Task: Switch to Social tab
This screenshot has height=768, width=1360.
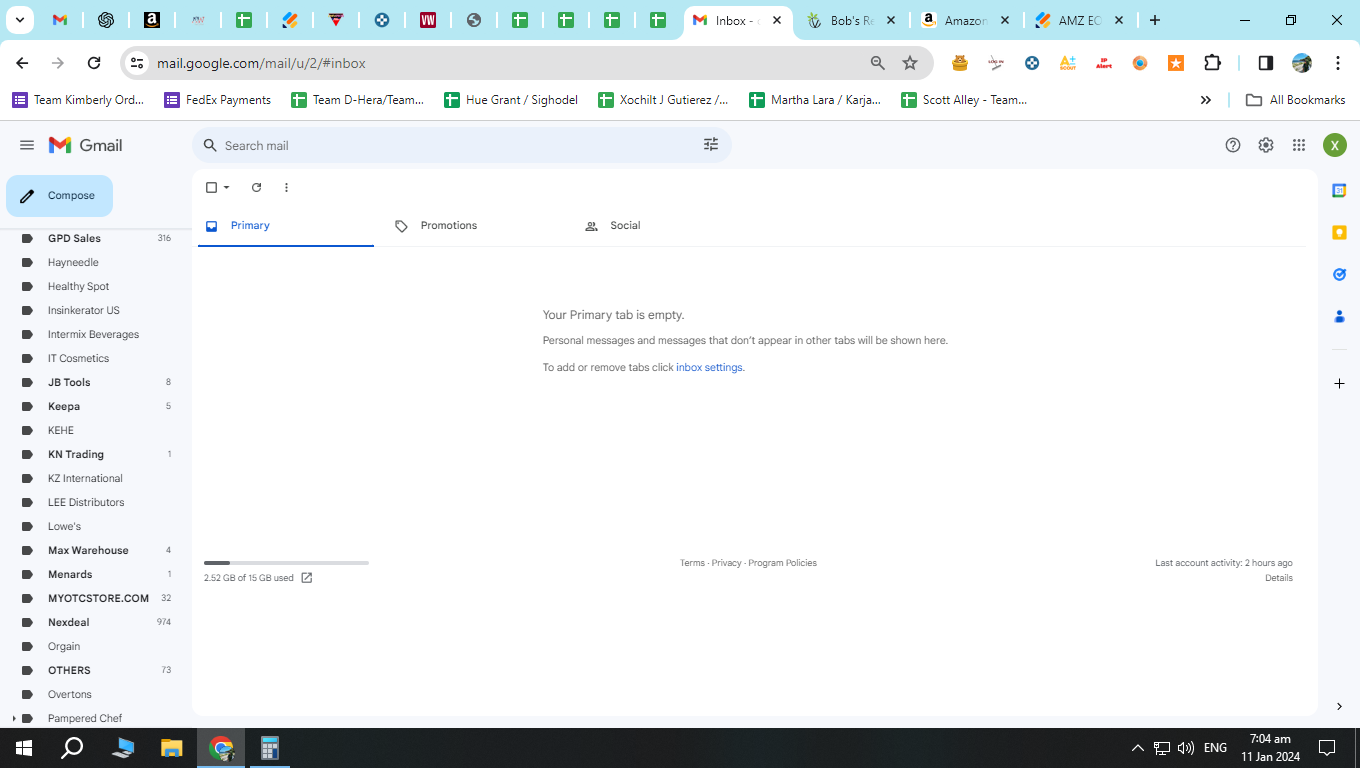Action: point(663,226)
